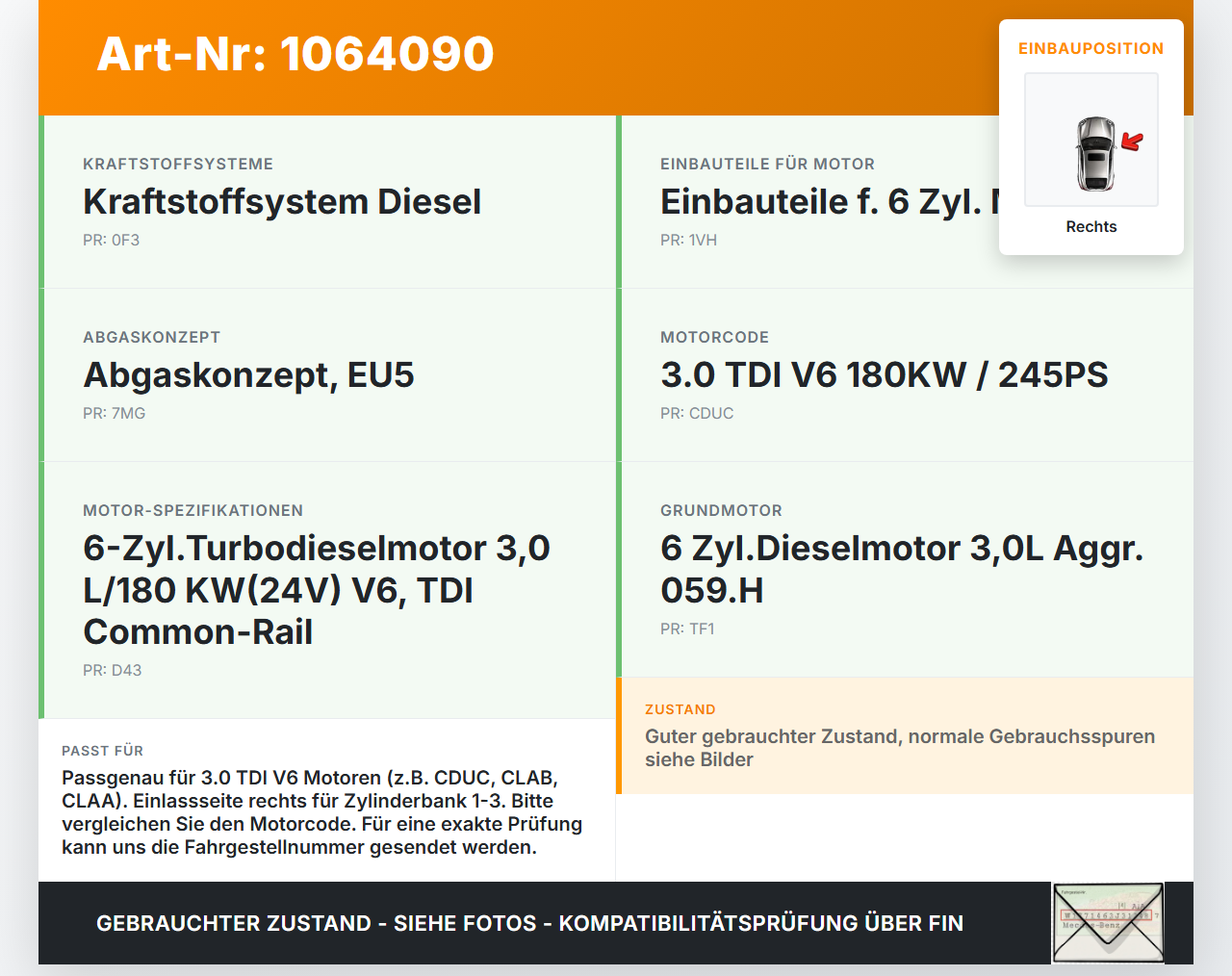Click the EINBAUPOSITION label
The width and height of the screenshot is (1232, 976).
pos(1091,48)
